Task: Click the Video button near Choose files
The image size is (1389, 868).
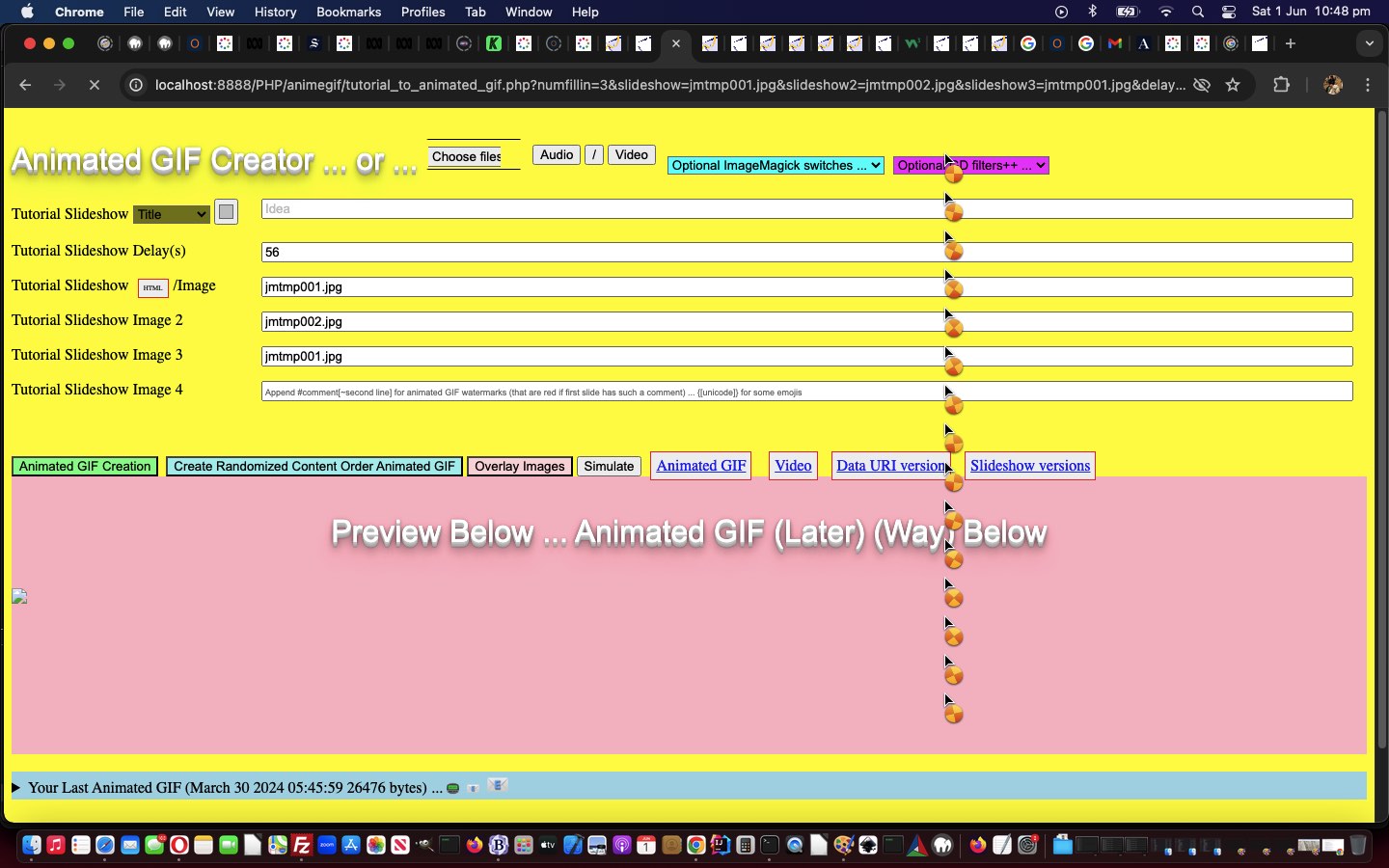Action: pyautogui.click(x=632, y=155)
